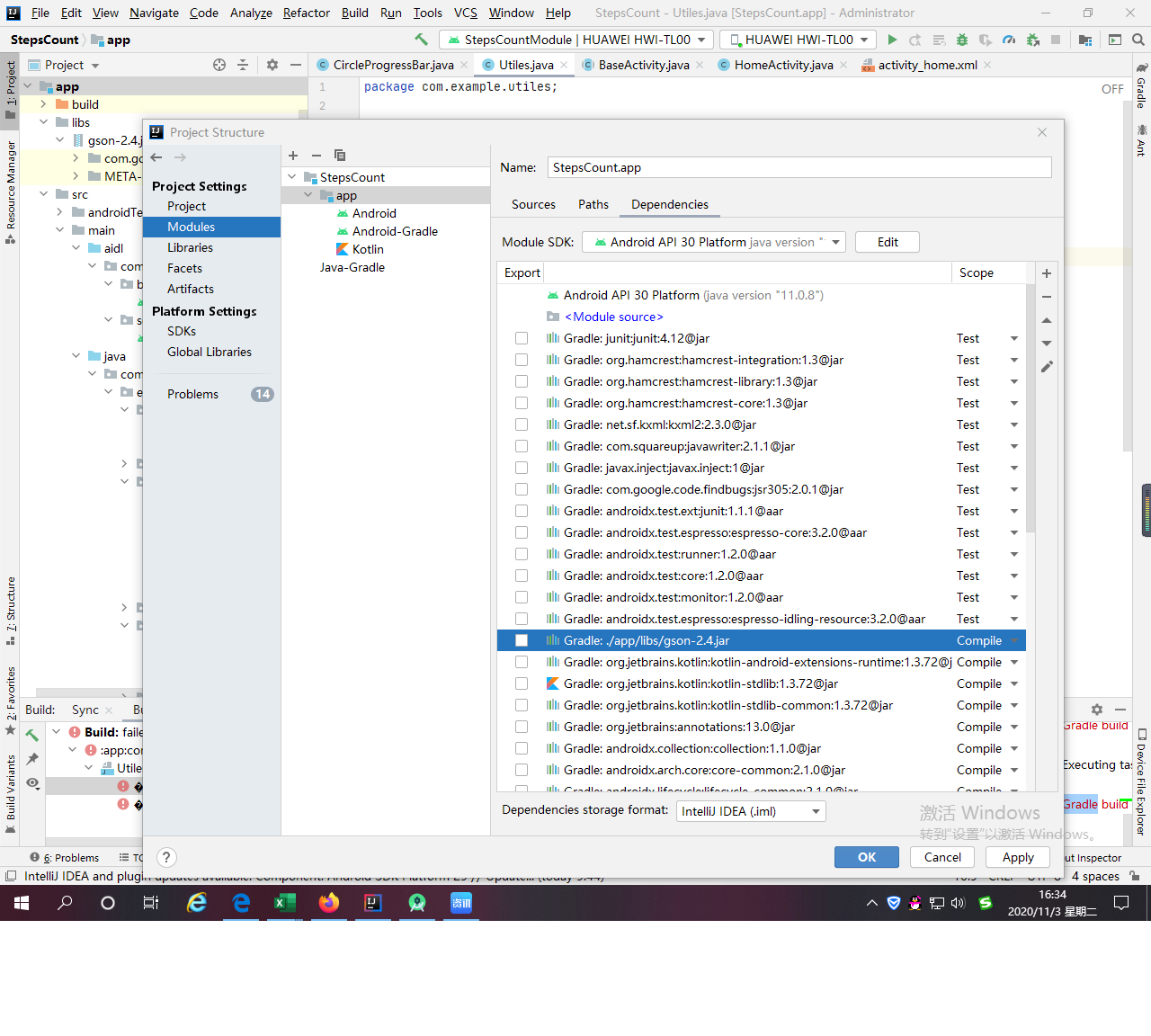
Task: Click the help question mark button
Action: (166, 857)
